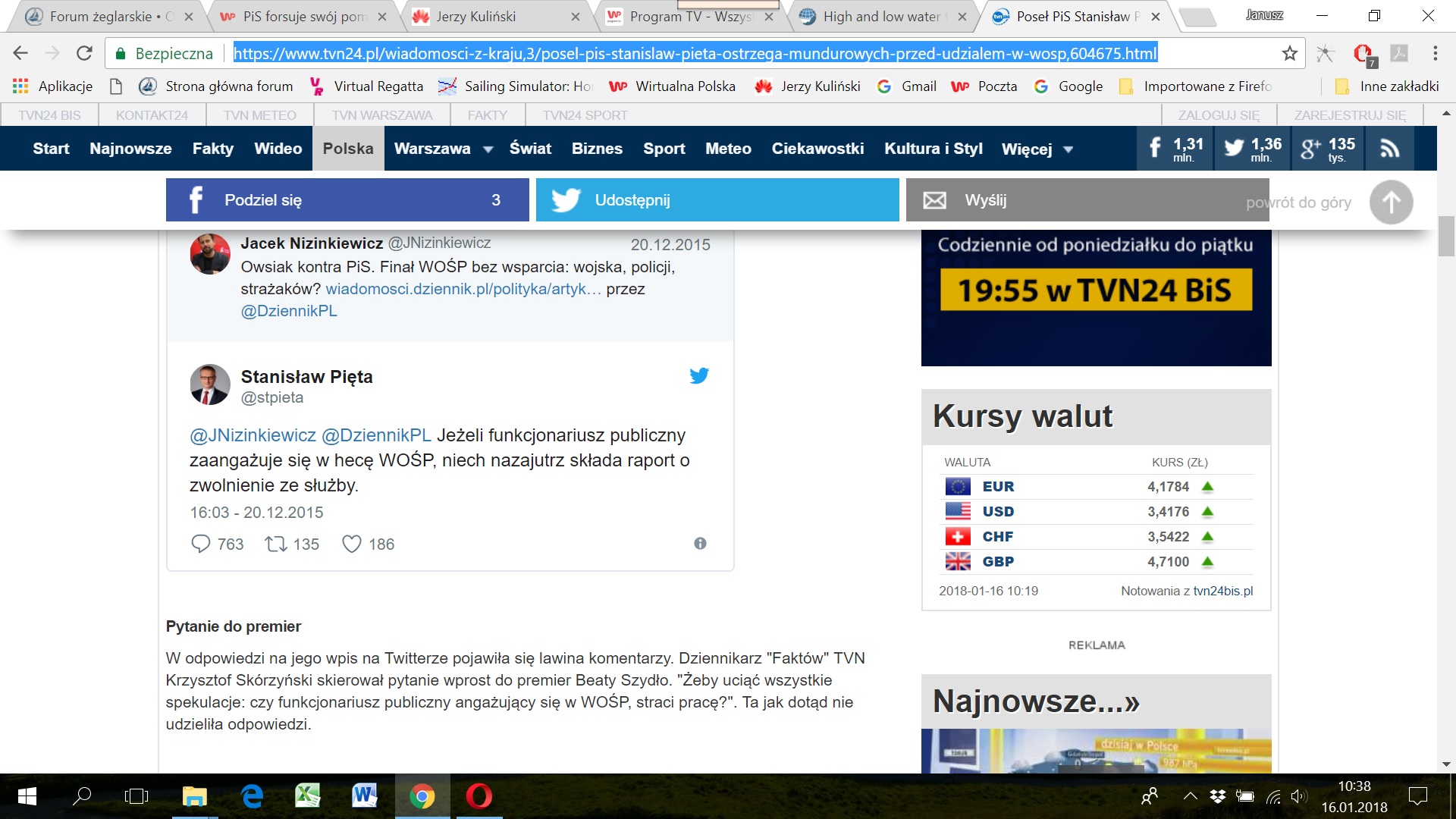
Task: Reload the current page
Action: 84,53
